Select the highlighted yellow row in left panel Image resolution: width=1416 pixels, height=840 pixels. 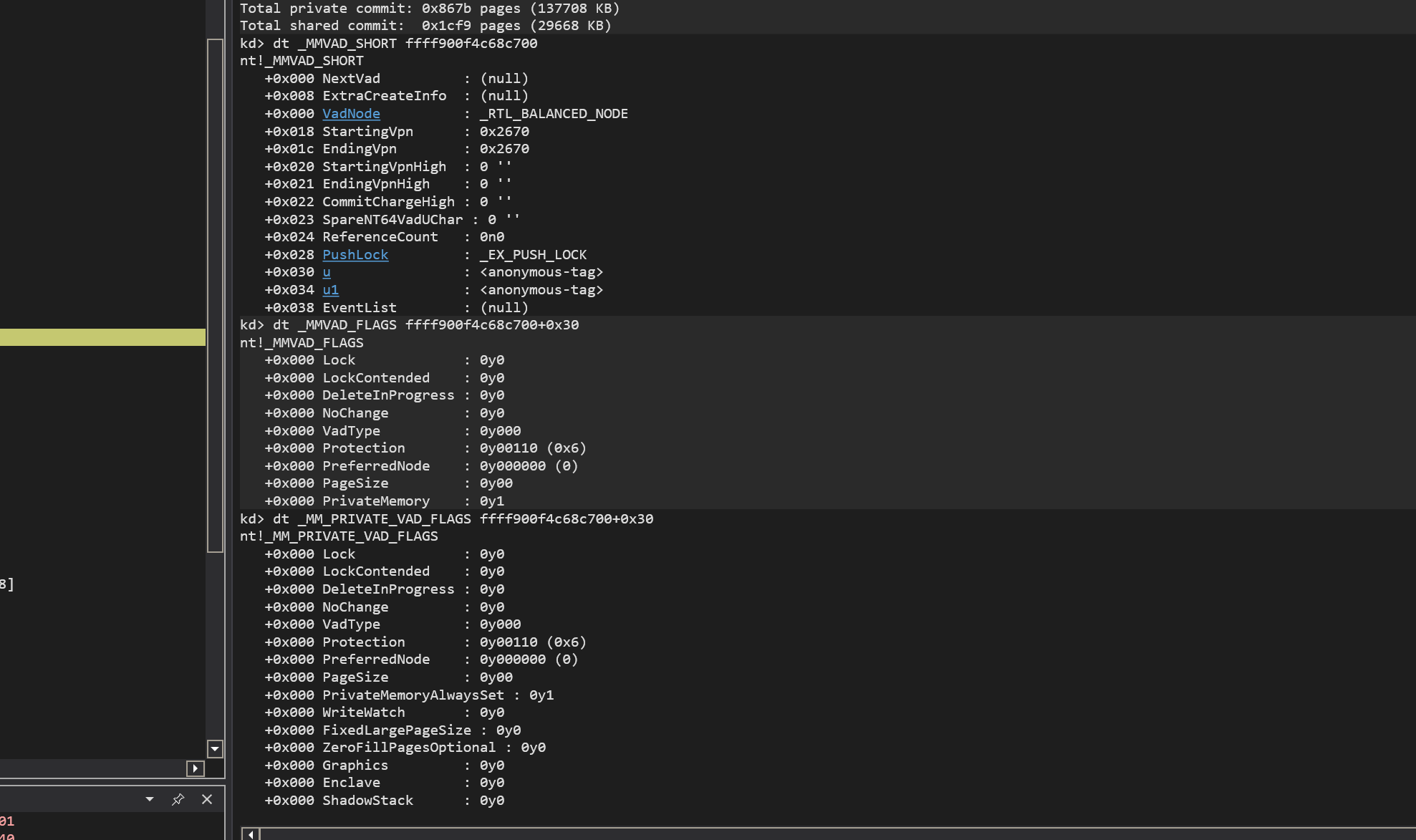click(102, 337)
